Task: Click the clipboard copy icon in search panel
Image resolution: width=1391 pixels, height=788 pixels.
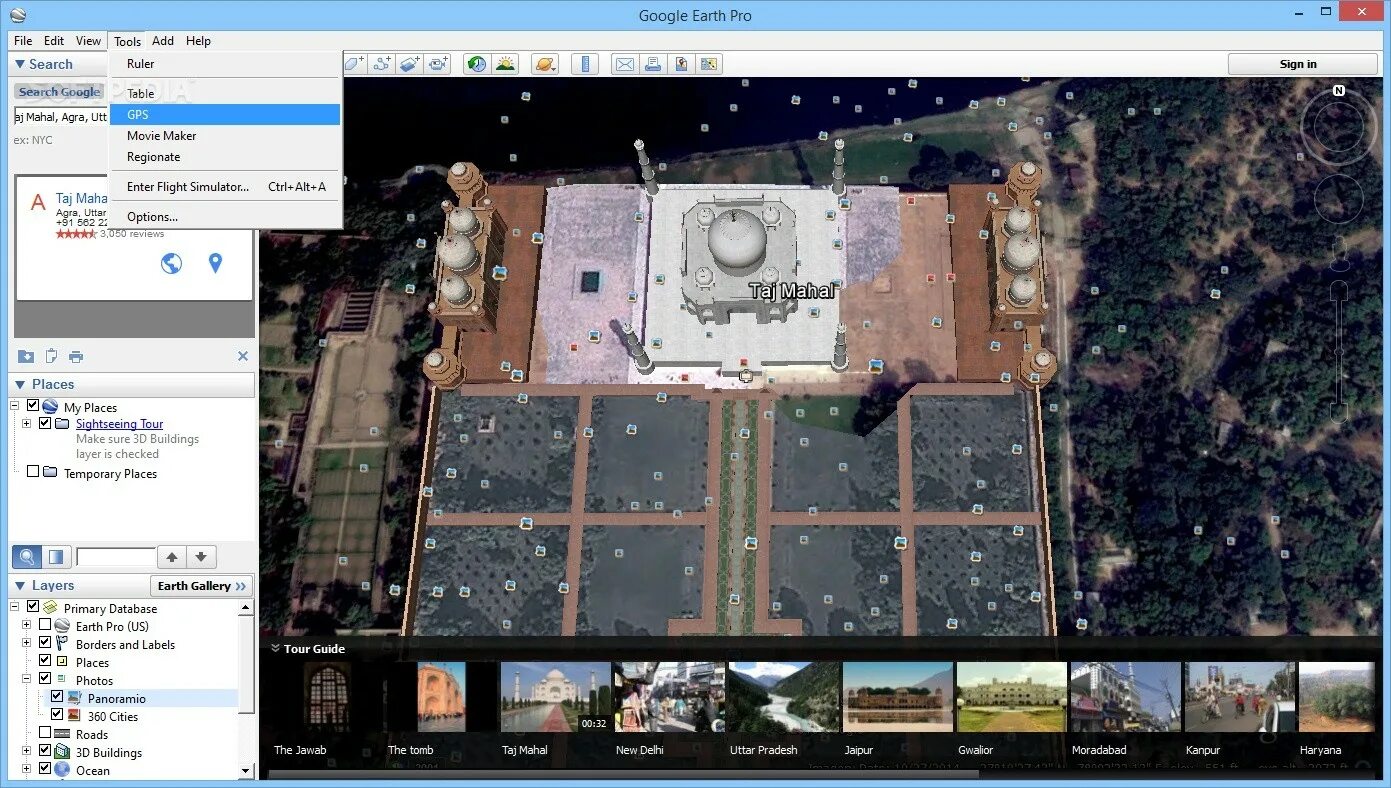Action: tap(51, 356)
